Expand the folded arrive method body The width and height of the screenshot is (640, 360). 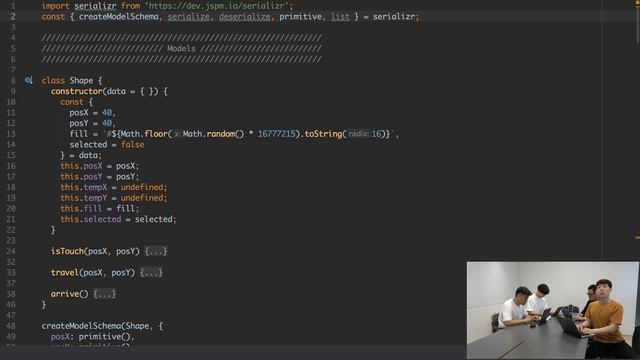[104, 294]
